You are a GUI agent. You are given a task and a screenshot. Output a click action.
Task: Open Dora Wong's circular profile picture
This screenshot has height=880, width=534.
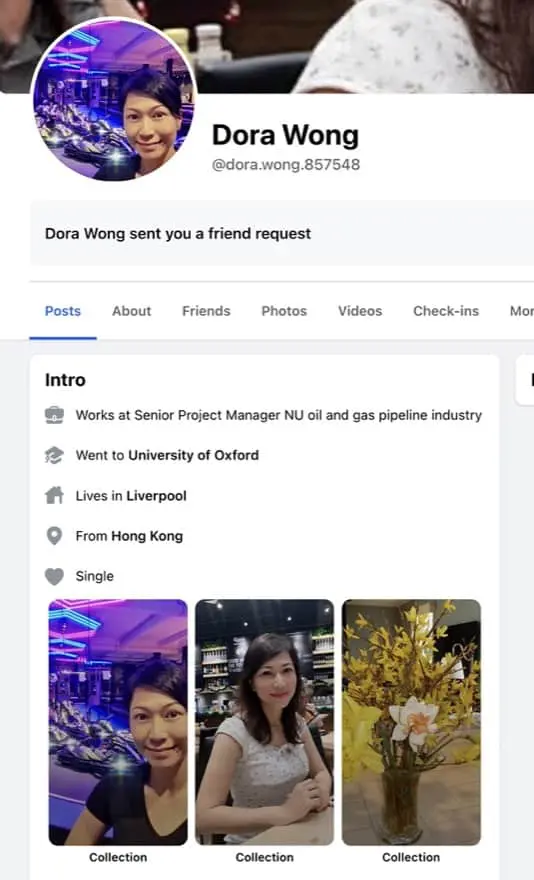click(x=114, y=99)
